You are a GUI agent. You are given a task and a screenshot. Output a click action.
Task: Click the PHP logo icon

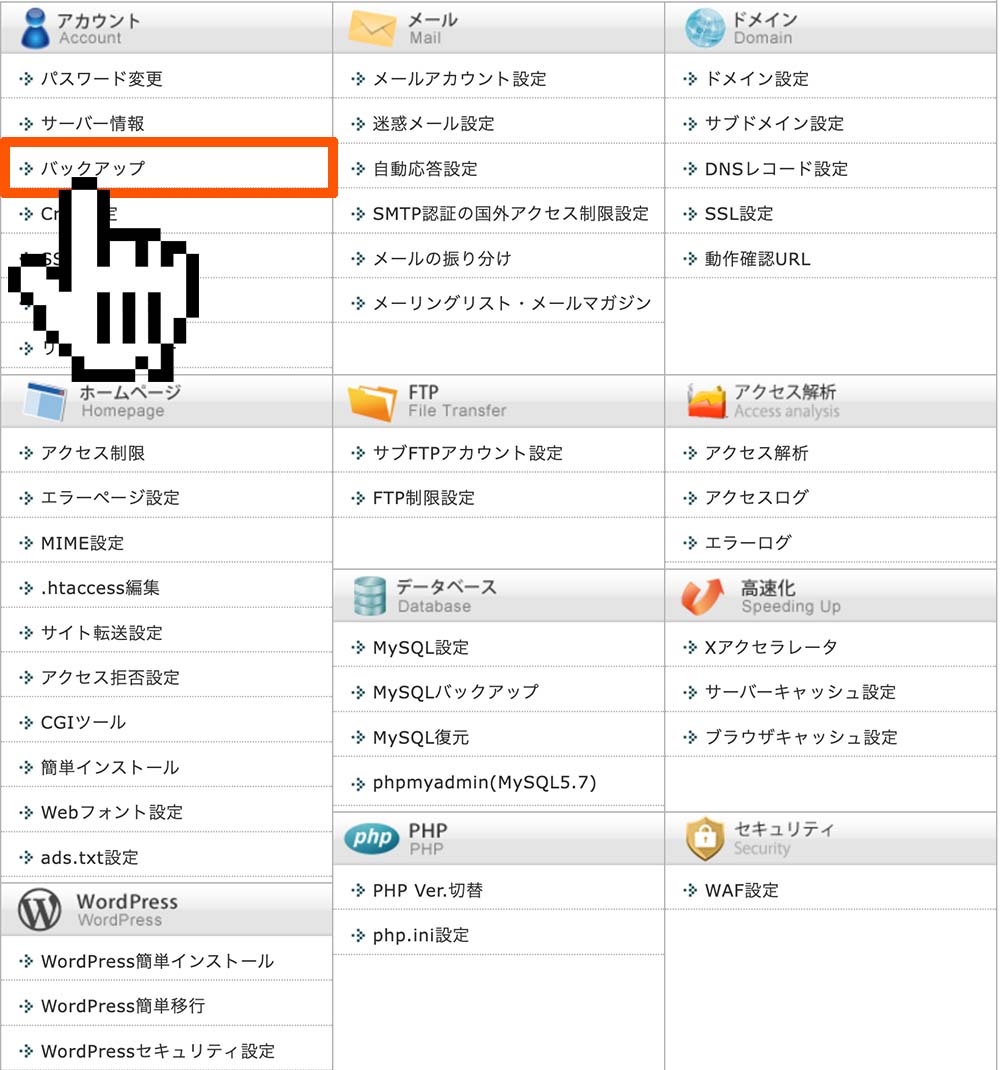tap(370, 840)
